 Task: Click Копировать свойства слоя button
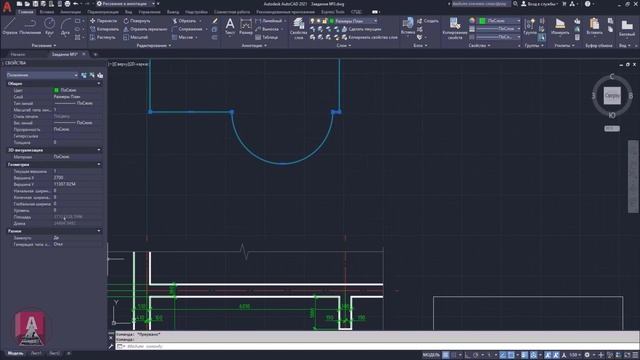(369, 37)
